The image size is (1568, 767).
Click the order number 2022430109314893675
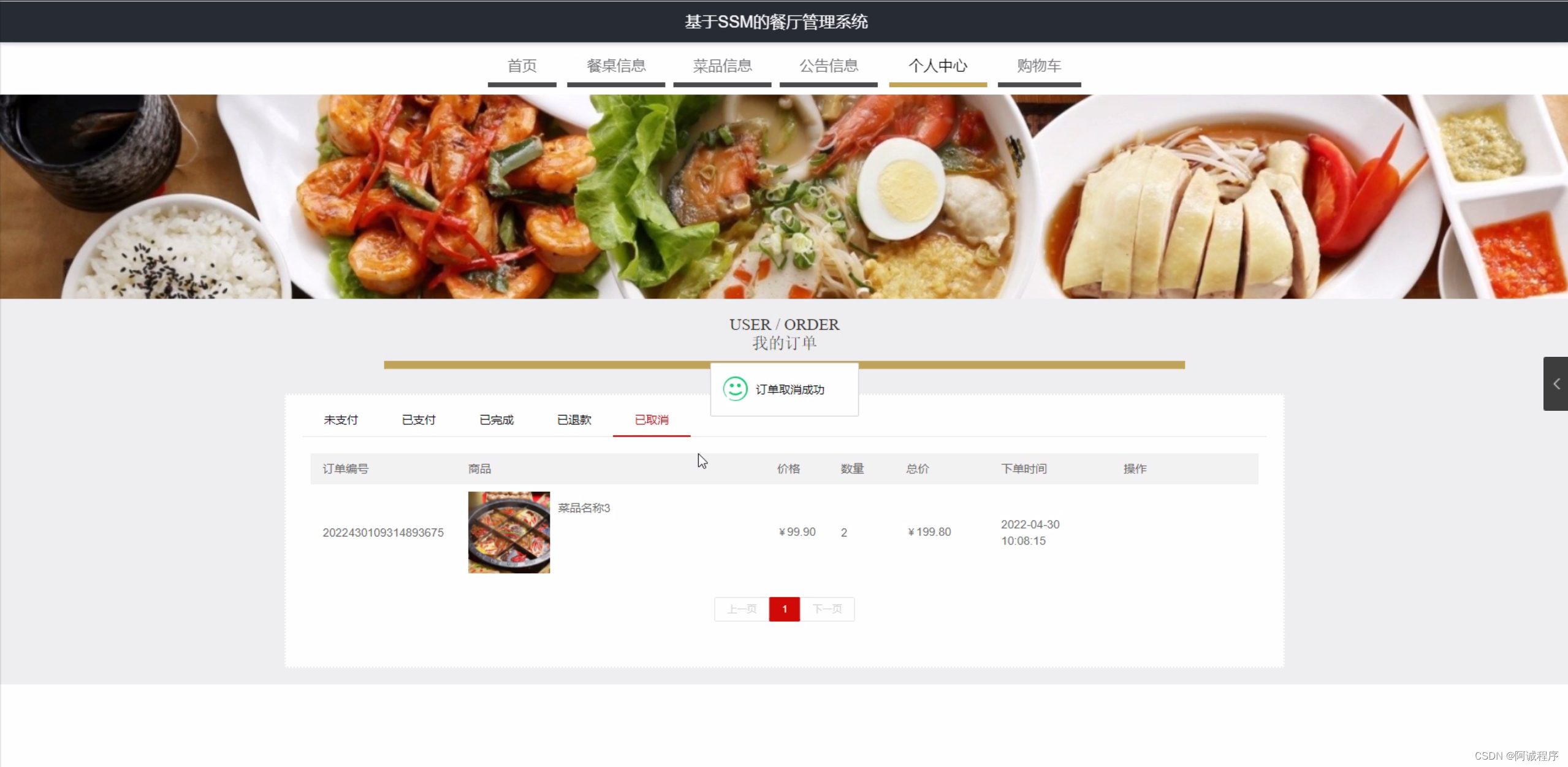pyautogui.click(x=383, y=532)
